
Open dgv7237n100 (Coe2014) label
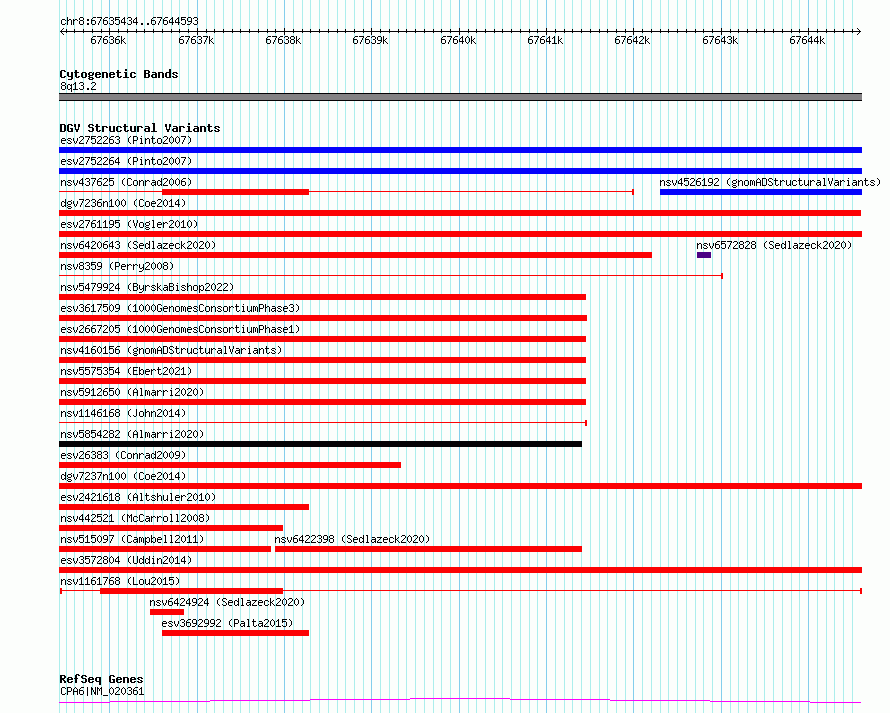coord(123,476)
